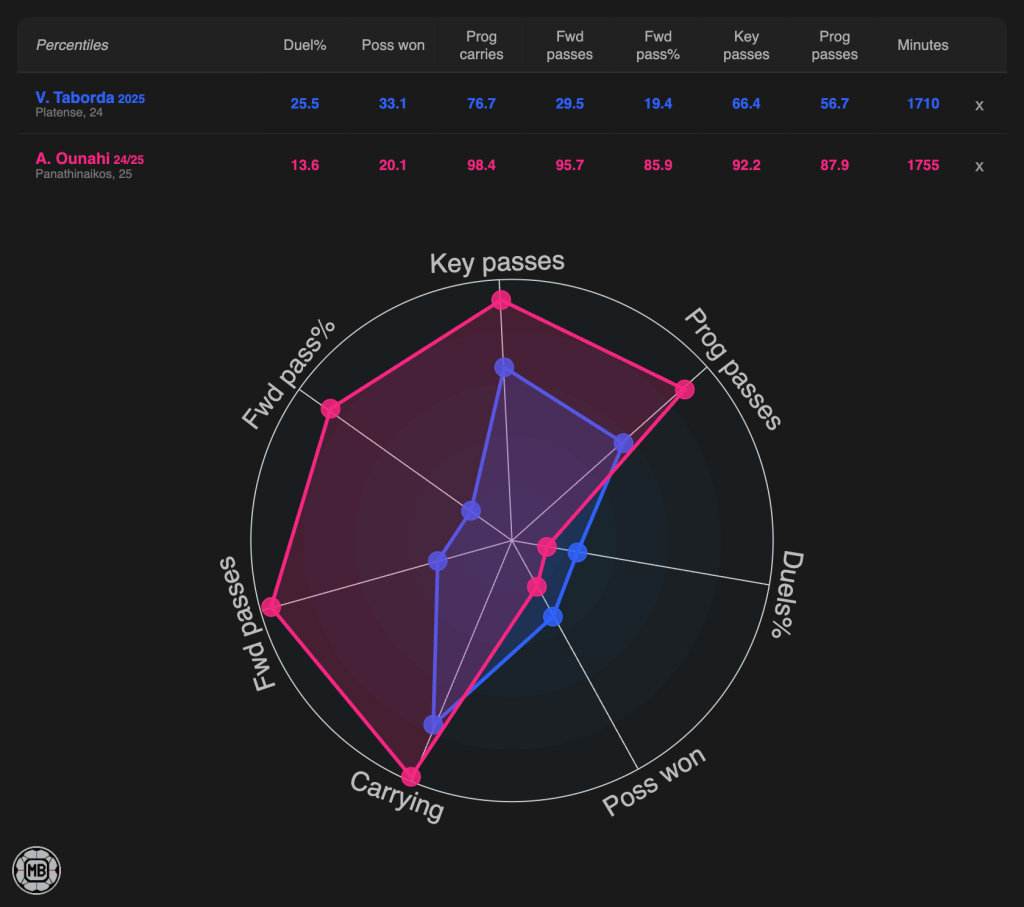This screenshot has width=1024, height=907.
Task: Select Ounahi's Duel% value 13.6
Action: (304, 165)
